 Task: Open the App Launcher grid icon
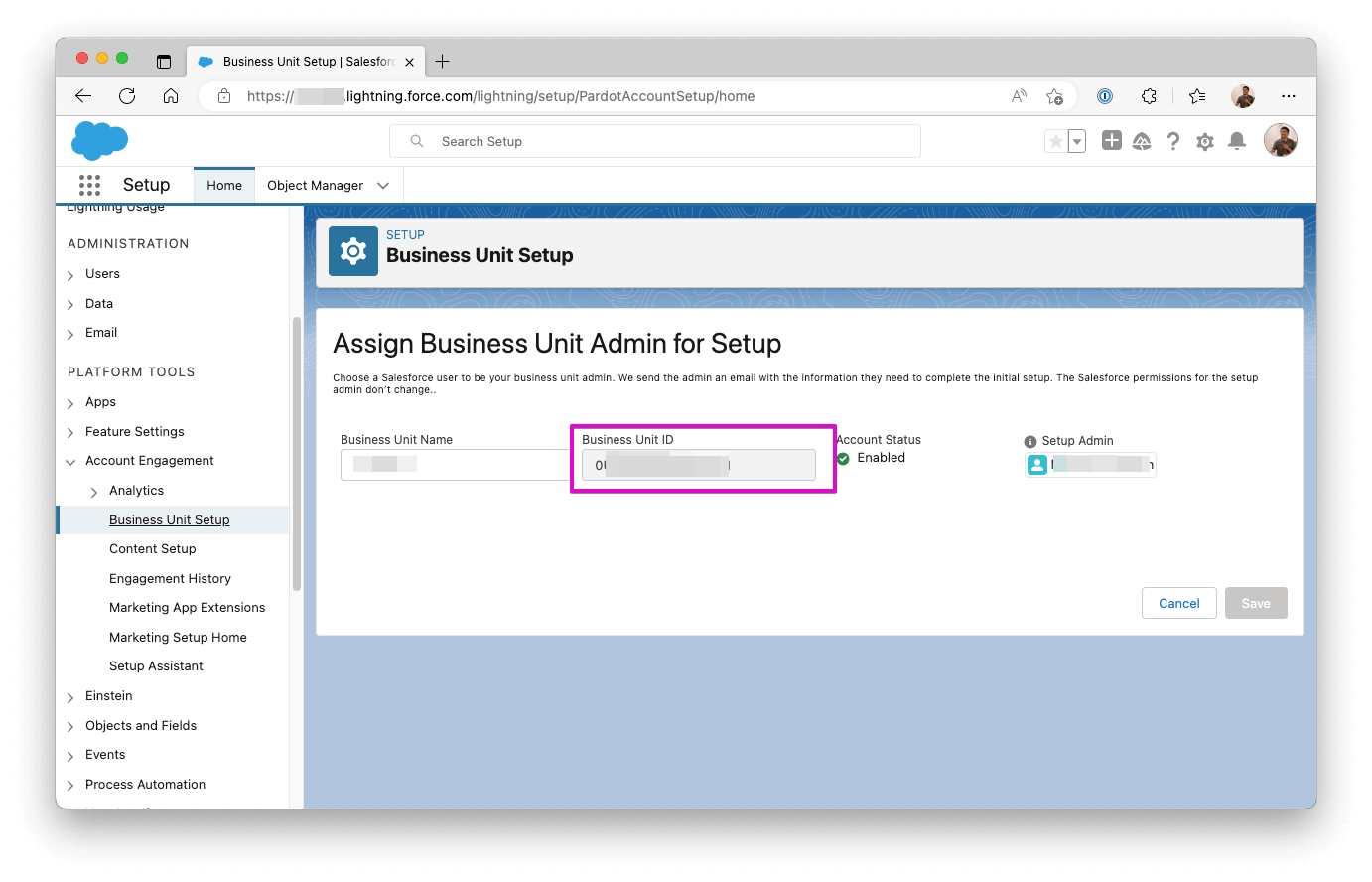89,185
